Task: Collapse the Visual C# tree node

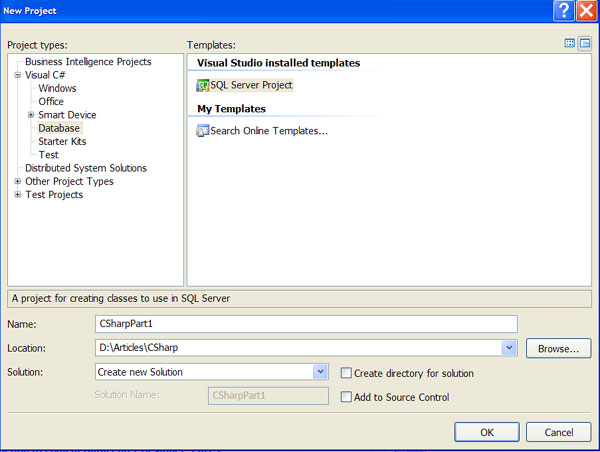Action: 18,75
